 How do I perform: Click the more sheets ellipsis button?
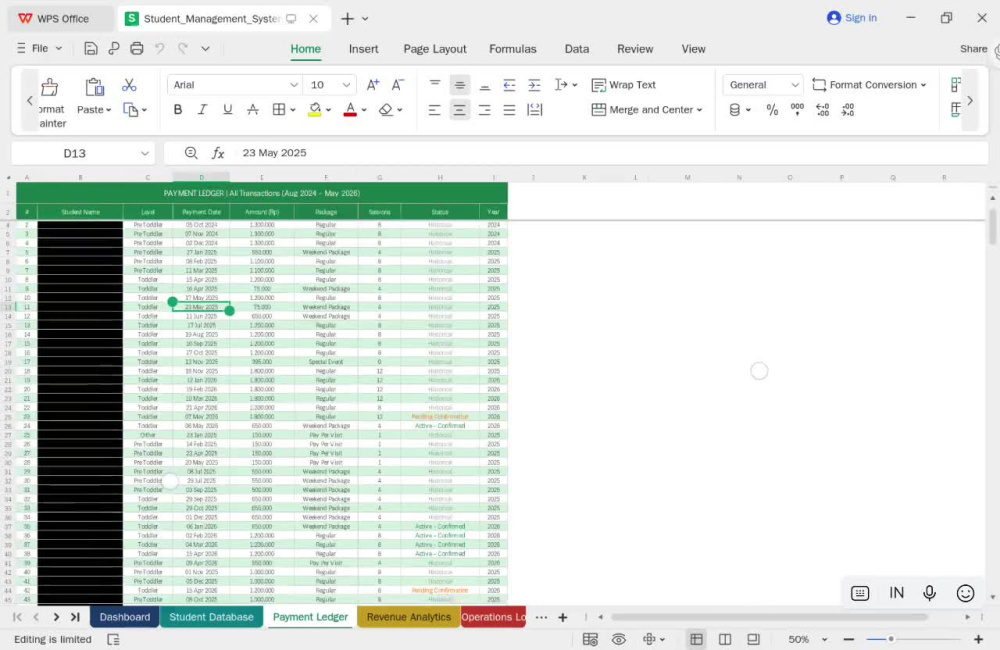541,617
